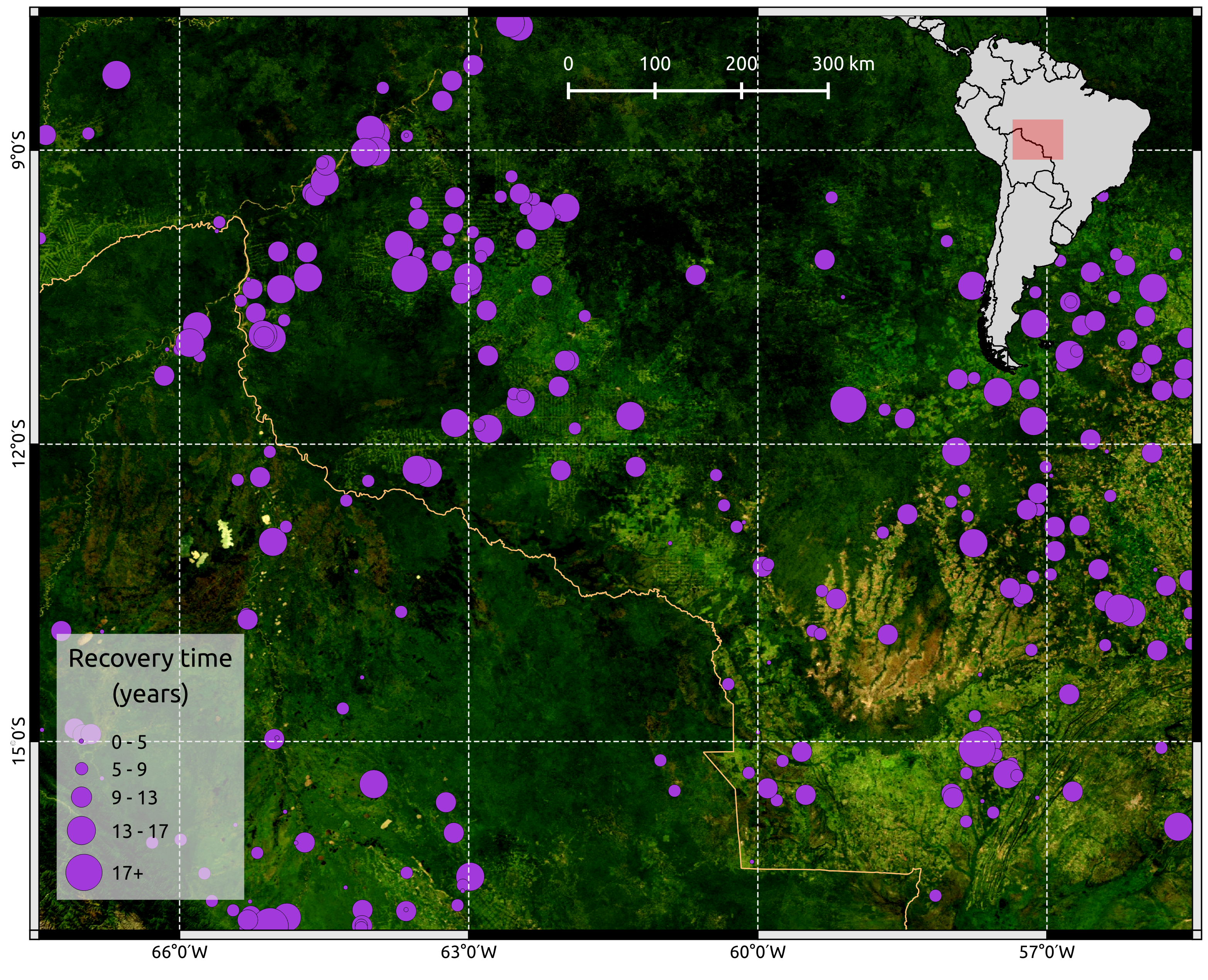The height and width of the screenshot is (980, 1208).
Task: Click the red extent rectangle on inset map
Action: click(x=1037, y=139)
